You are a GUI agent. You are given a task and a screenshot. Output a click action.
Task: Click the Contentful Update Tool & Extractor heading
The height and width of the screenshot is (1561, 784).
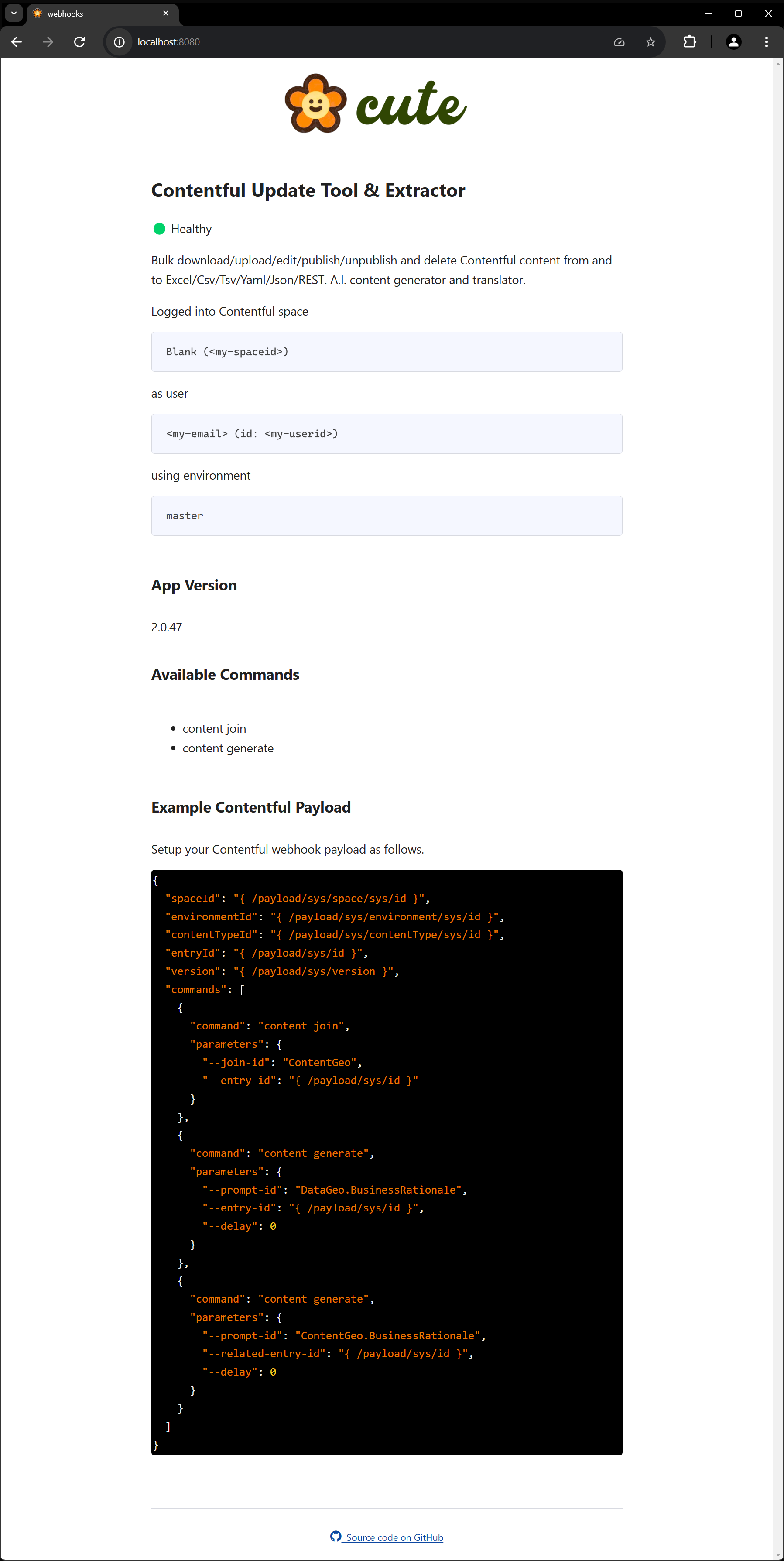pos(308,190)
